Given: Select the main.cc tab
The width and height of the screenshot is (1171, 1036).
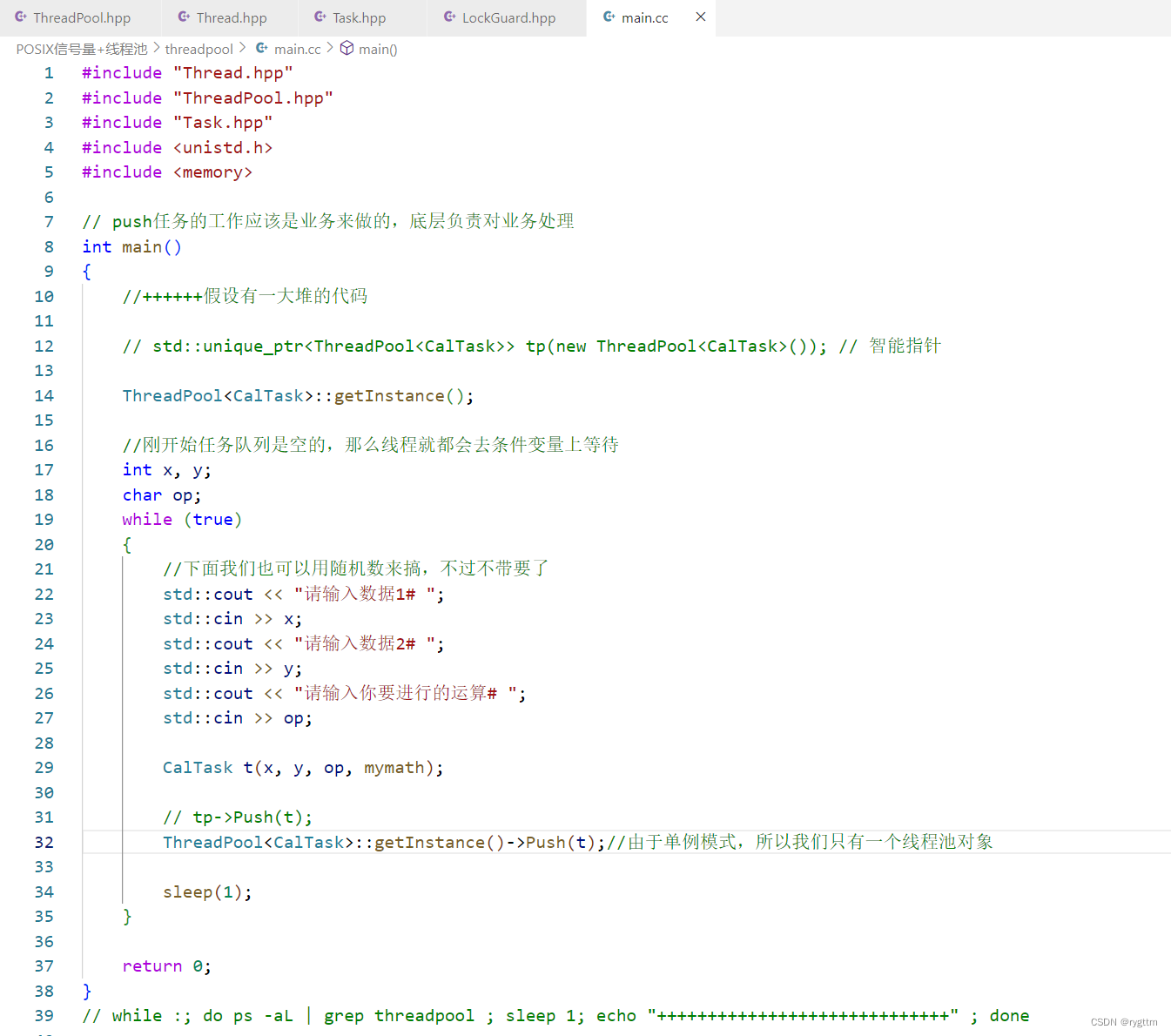Looking at the screenshot, I should 644,17.
